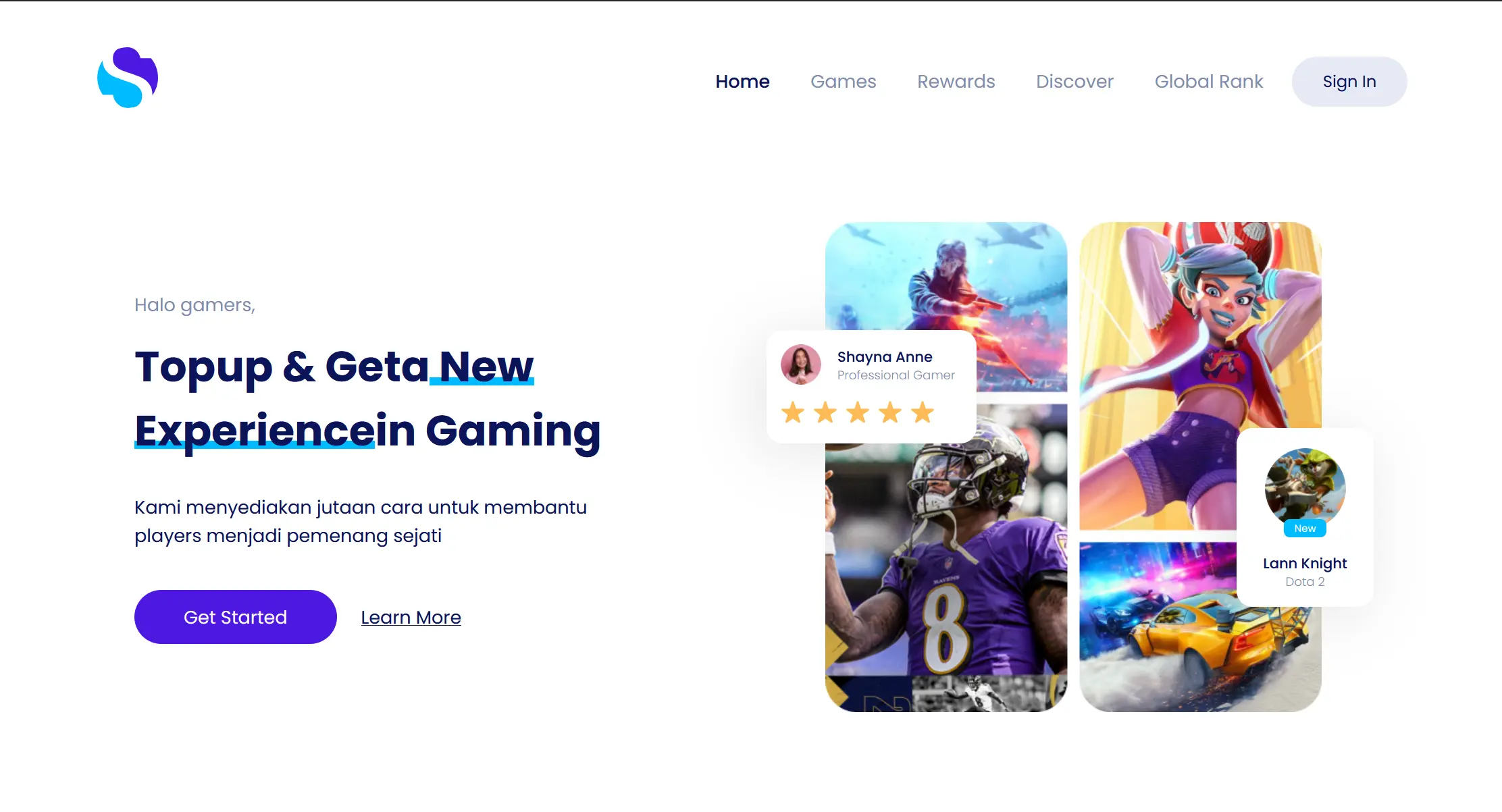Select Discover in the navigation bar
Screen dimensions: 1502x812
[x=1074, y=82]
